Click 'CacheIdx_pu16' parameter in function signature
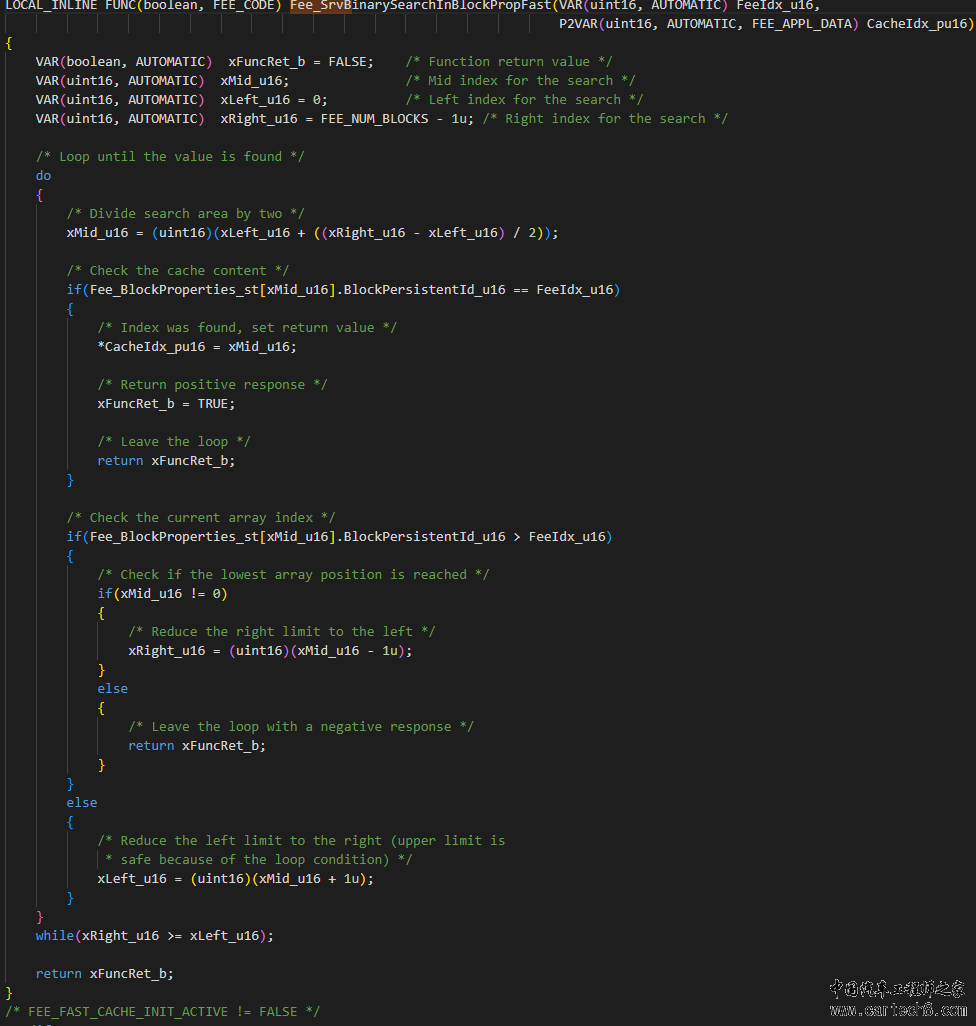Screen dimensions: 976x1026 tap(916, 24)
